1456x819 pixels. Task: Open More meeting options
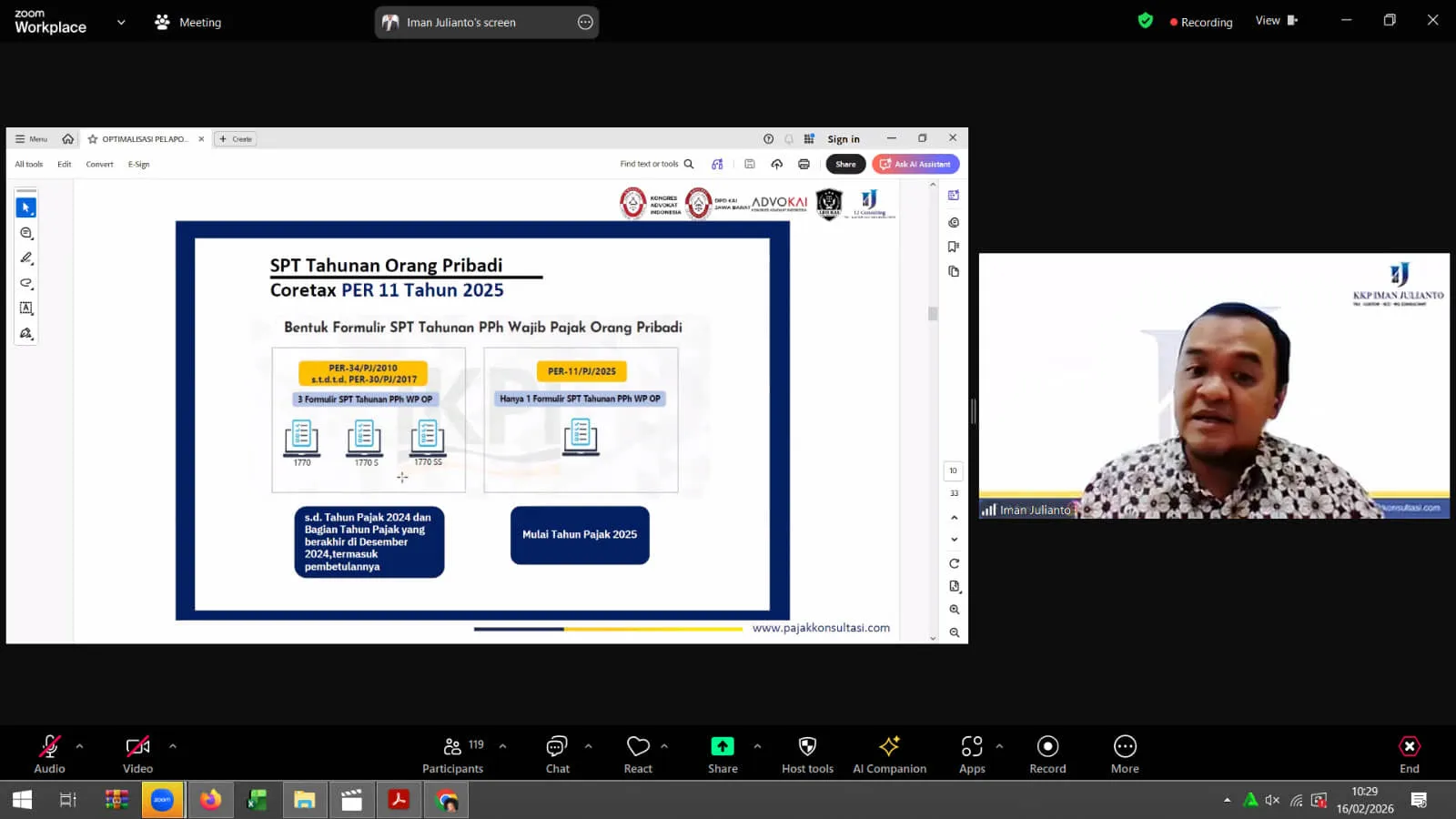click(x=1125, y=754)
